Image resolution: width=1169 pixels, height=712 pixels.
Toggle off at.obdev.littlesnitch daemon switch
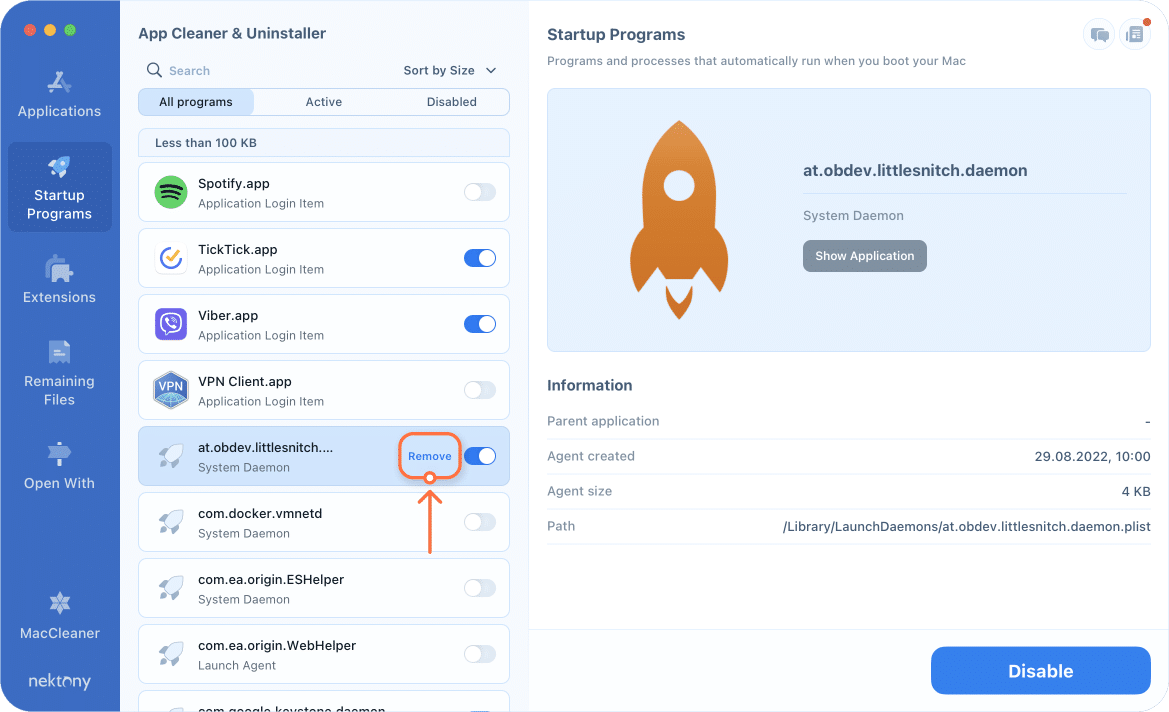(x=479, y=456)
